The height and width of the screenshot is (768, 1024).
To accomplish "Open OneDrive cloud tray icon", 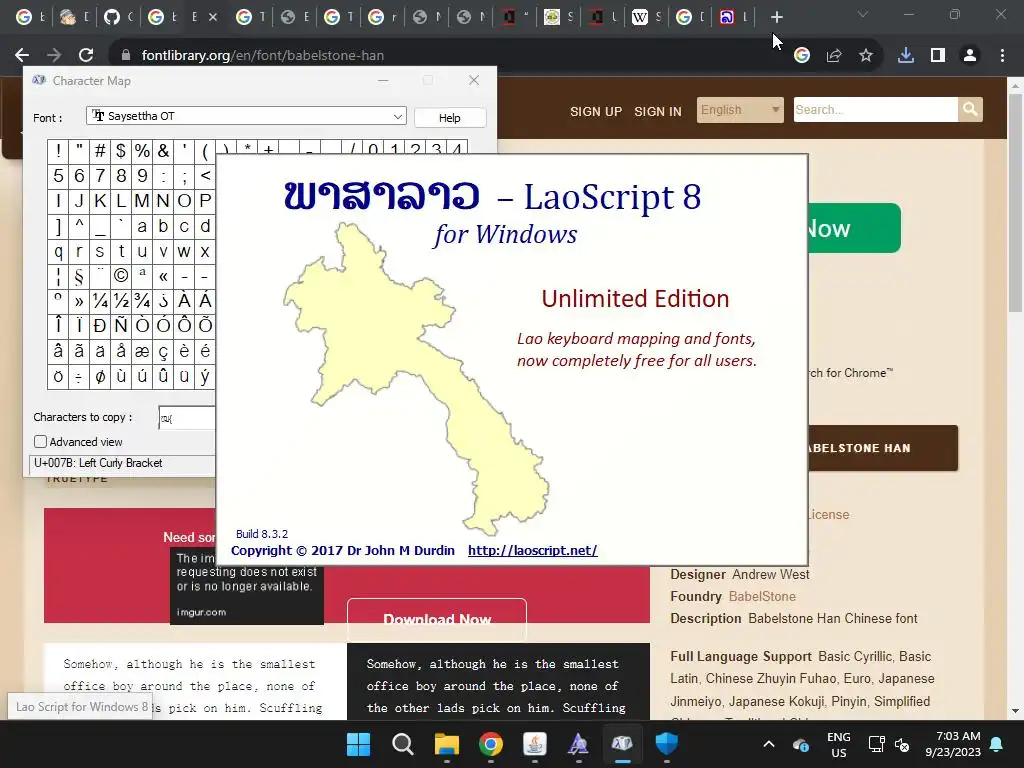I will coord(801,744).
